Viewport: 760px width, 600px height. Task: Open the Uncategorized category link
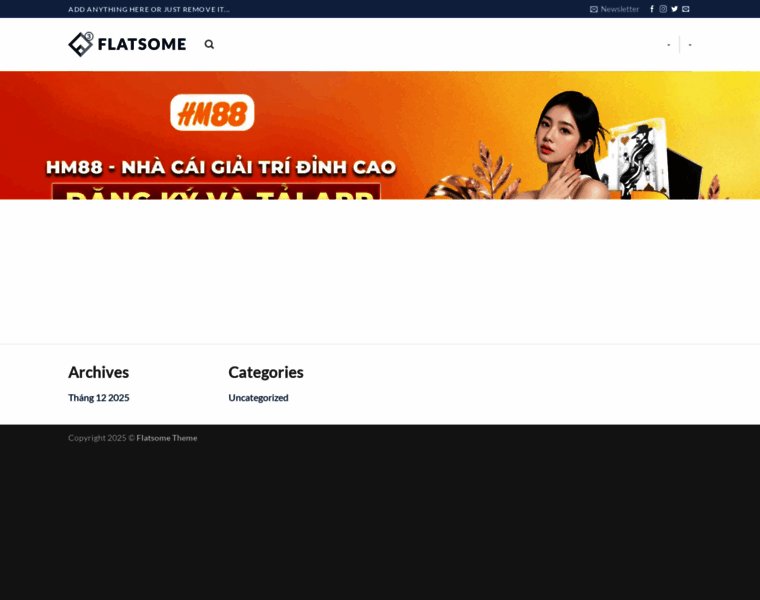click(258, 398)
